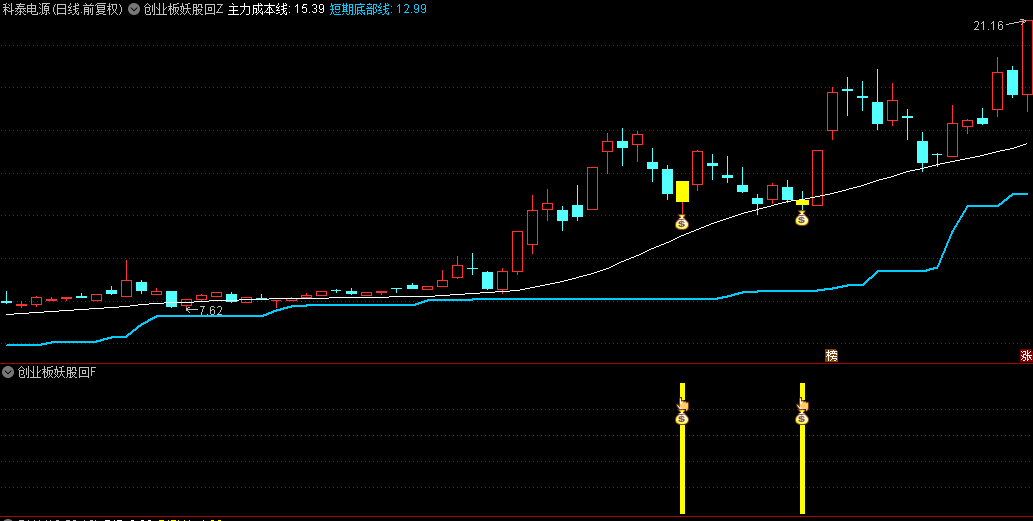Select the 科泰电源(日线.前复权) chart title
The width and height of the screenshot is (1033, 521).
pos(63,10)
